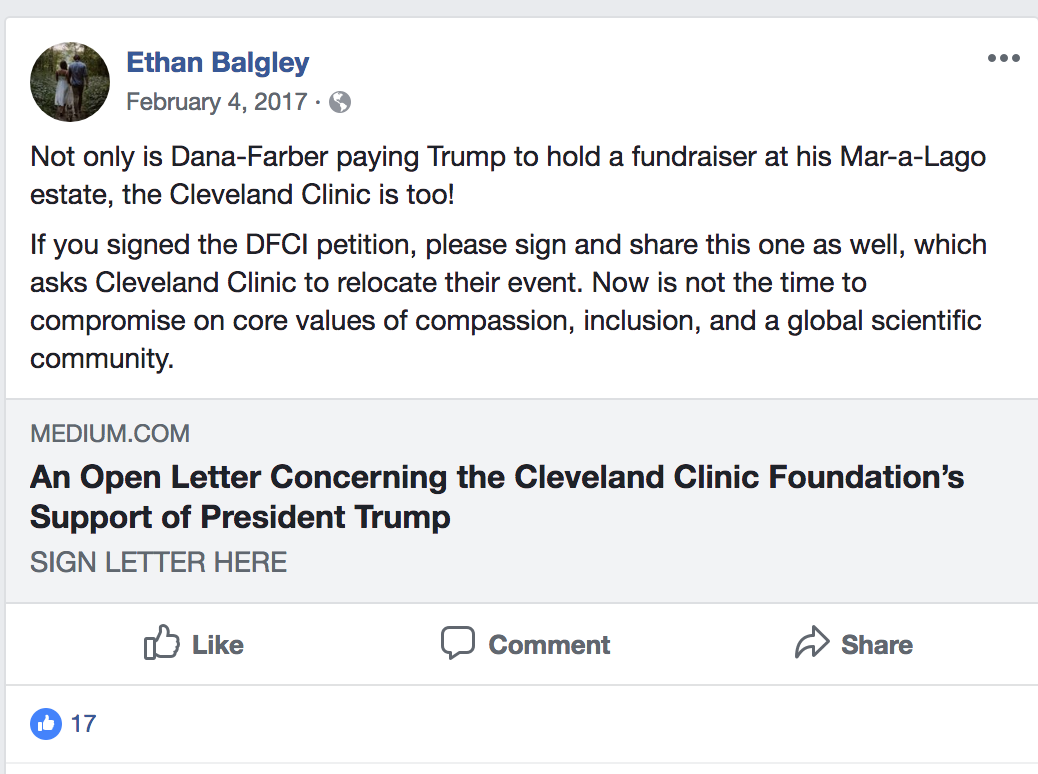Open Ethan Balgley's profile name link

click(x=217, y=63)
